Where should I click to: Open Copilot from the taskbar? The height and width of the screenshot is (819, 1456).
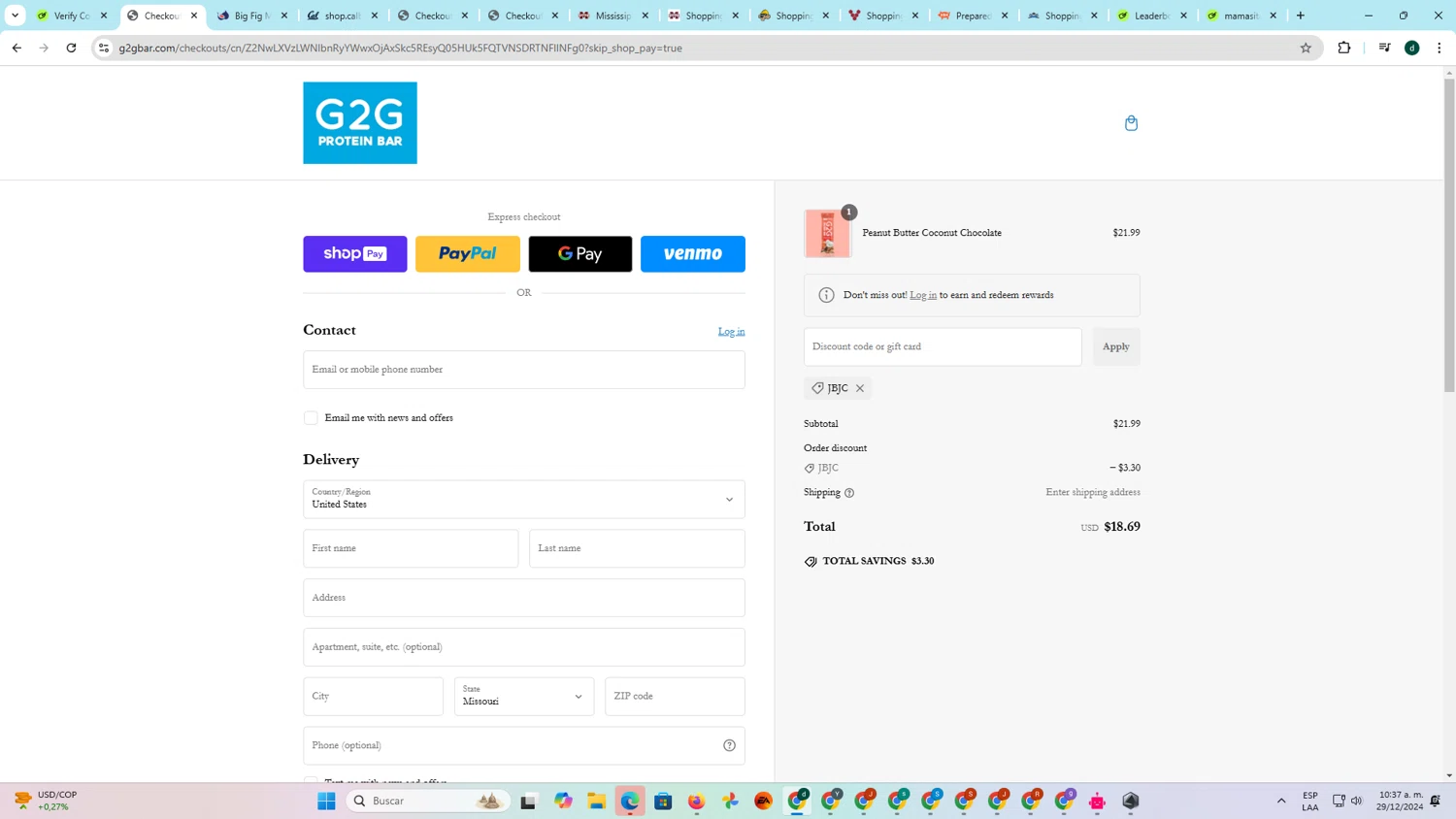point(563,801)
